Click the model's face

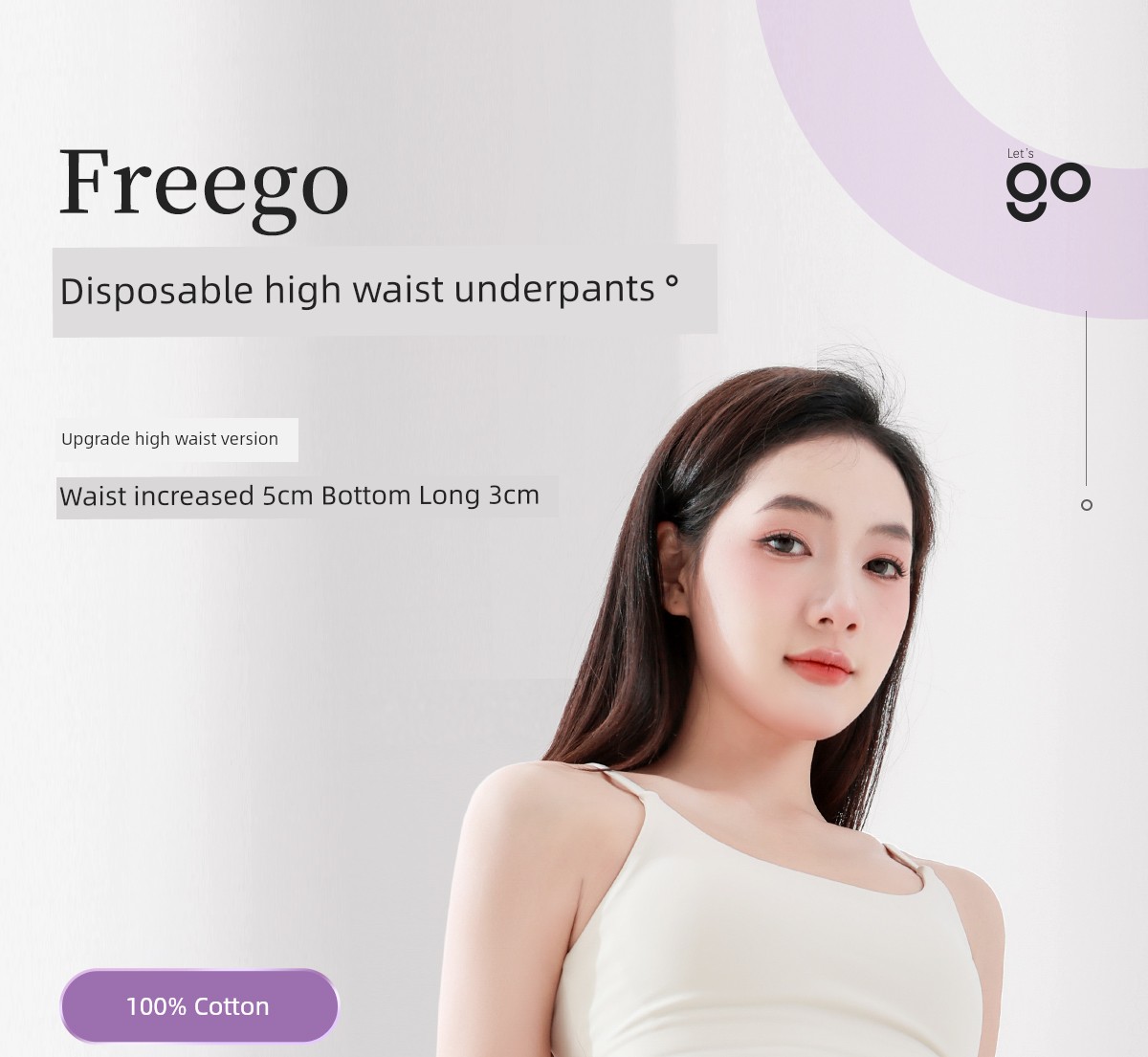813,584
